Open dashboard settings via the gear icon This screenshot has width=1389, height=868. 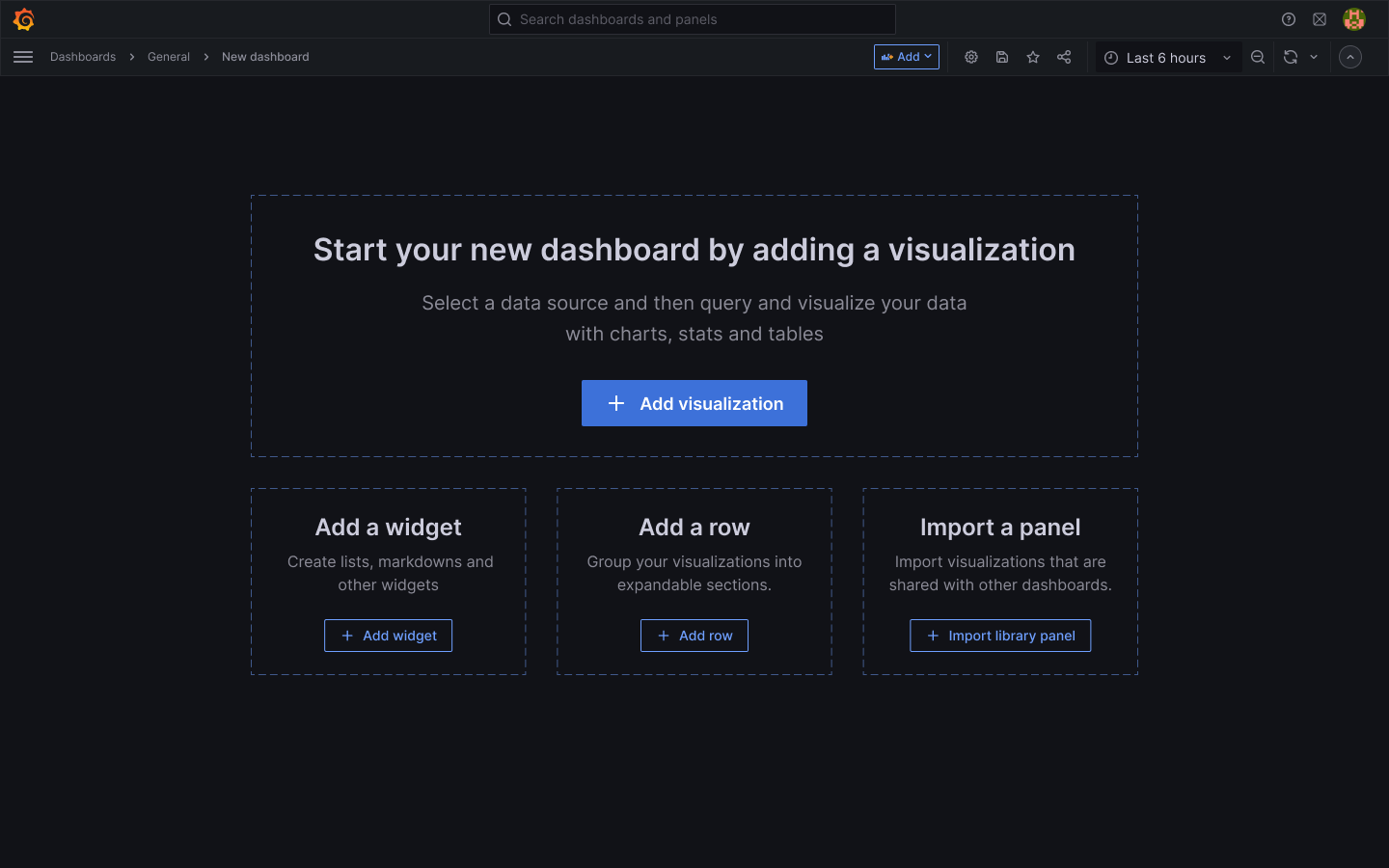pos(971,57)
